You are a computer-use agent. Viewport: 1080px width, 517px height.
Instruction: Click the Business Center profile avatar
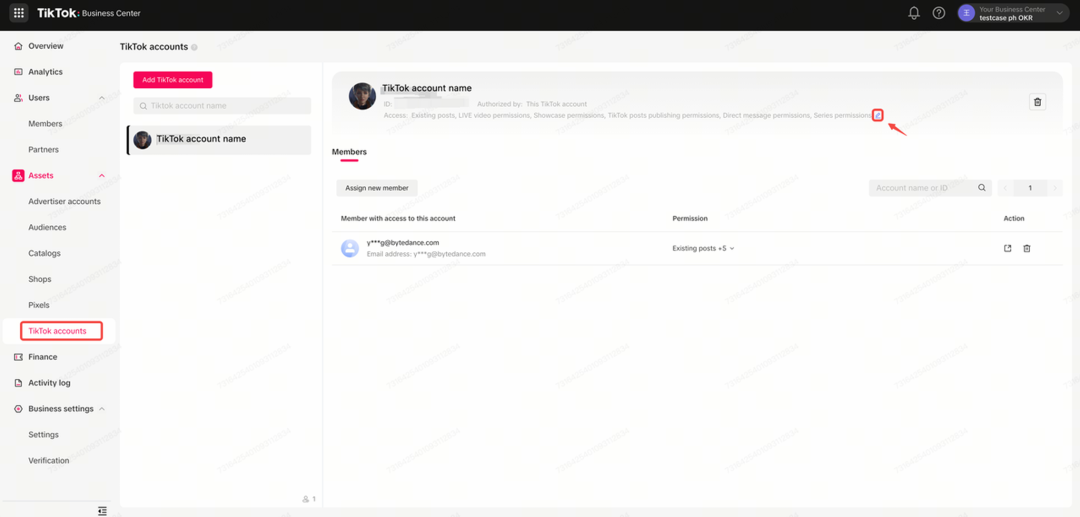(x=966, y=13)
